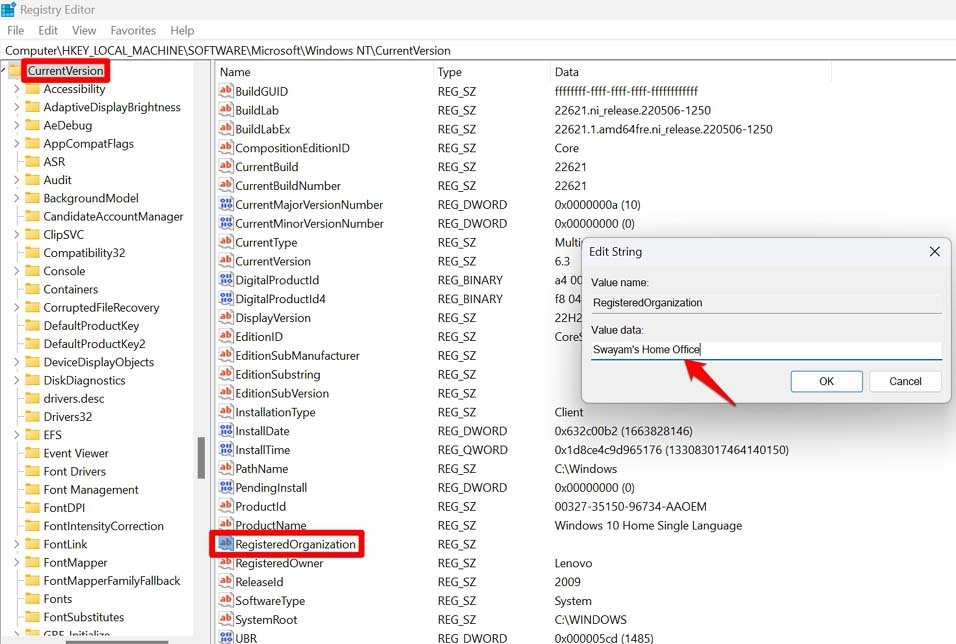Click the AeDebug folder icon
The height and width of the screenshot is (644, 956).
(x=32, y=126)
